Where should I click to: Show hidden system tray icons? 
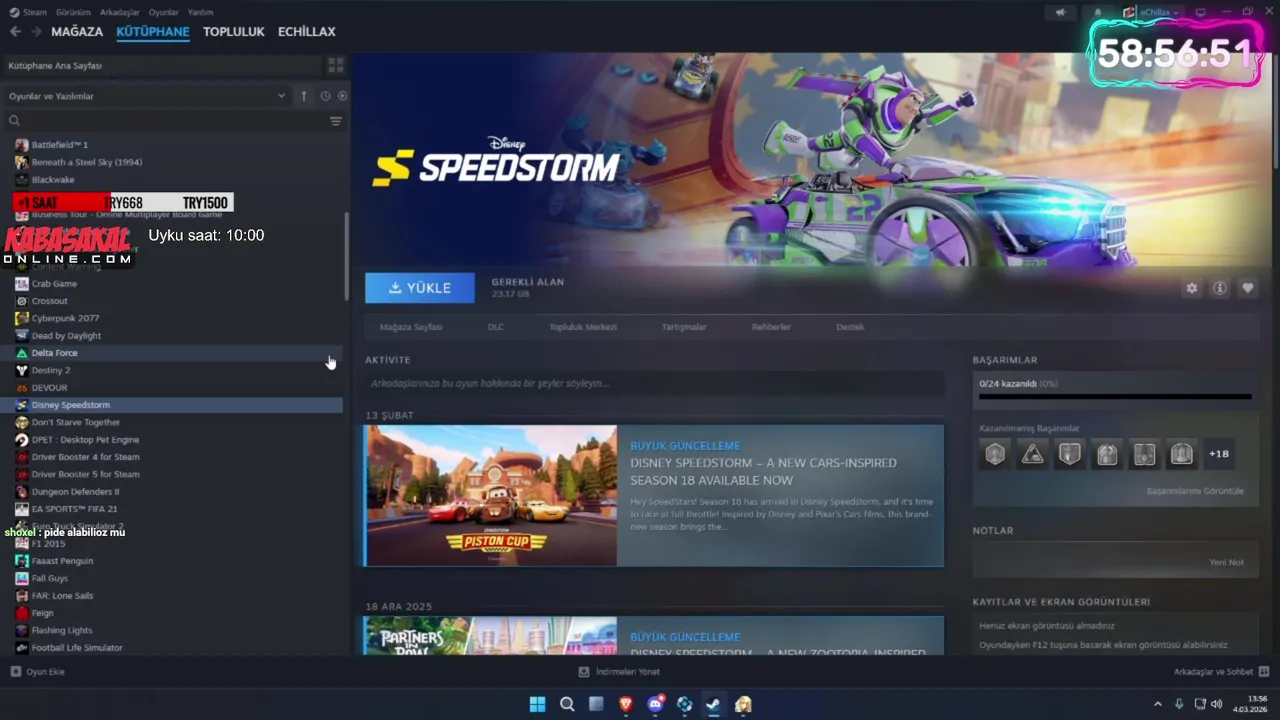(1158, 704)
